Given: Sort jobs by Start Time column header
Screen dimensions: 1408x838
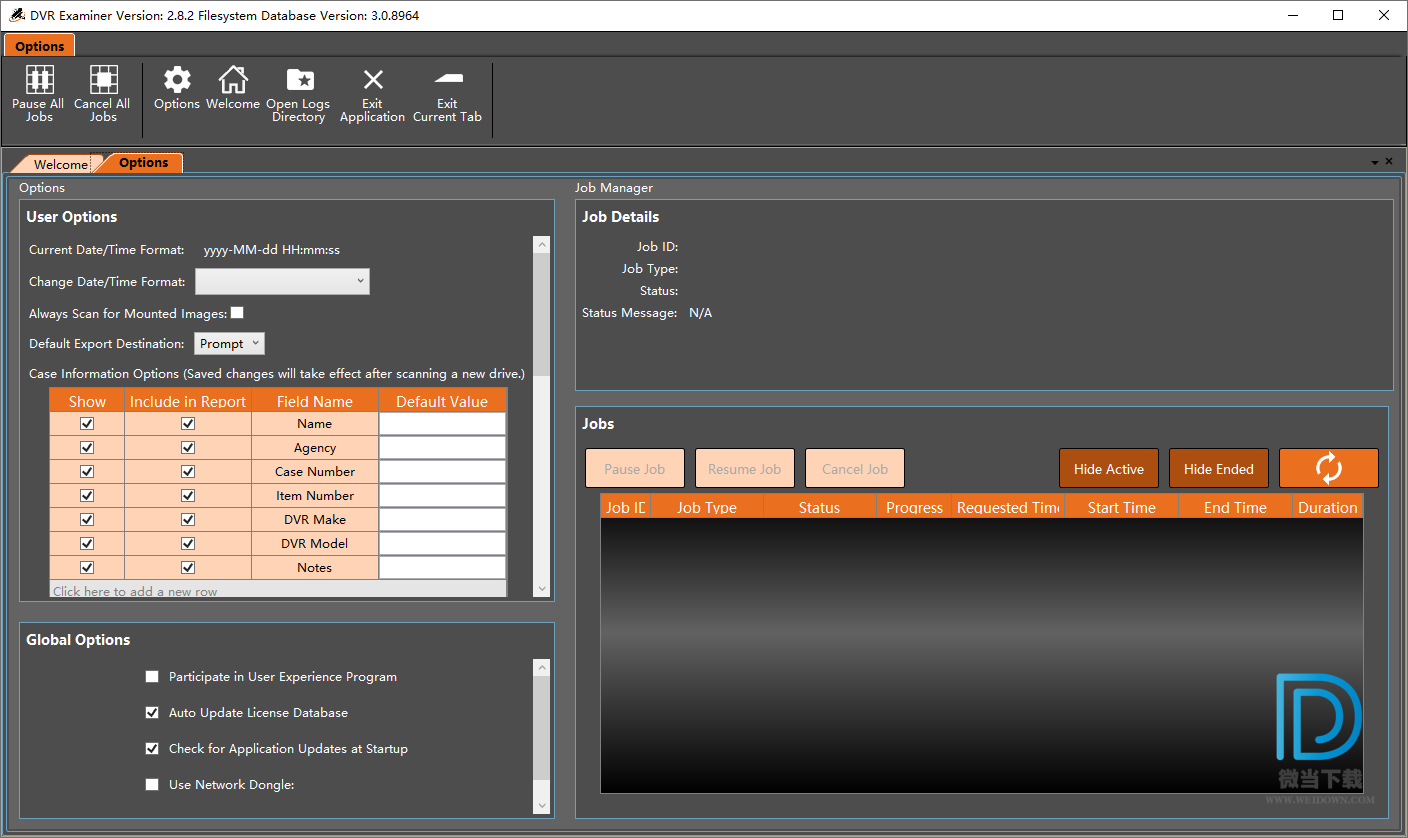Looking at the screenshot, I should point(1121,507).
